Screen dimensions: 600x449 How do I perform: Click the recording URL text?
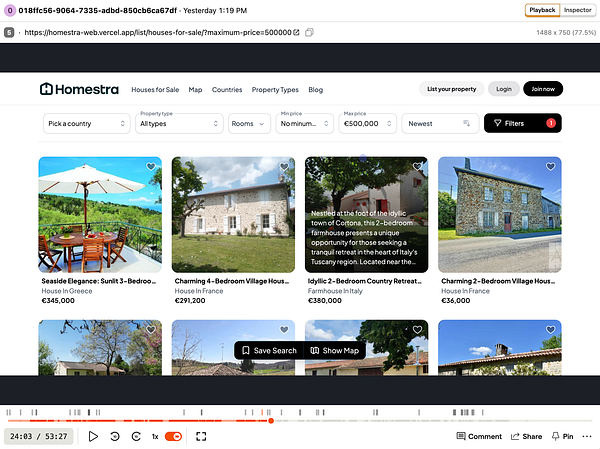(x=158, y=33)
